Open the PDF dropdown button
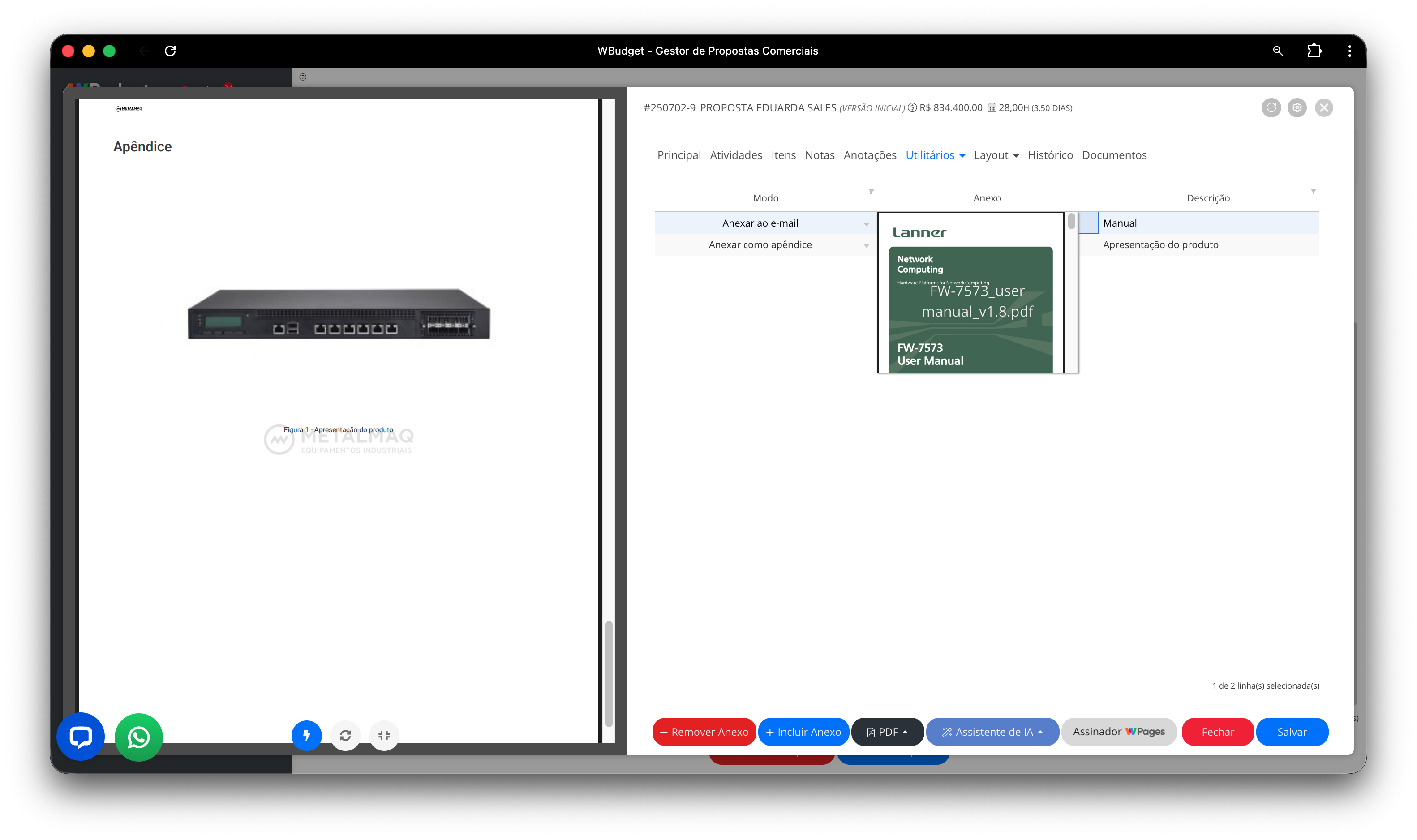This screenshot has width=1417, height=840. pos(887,732)
